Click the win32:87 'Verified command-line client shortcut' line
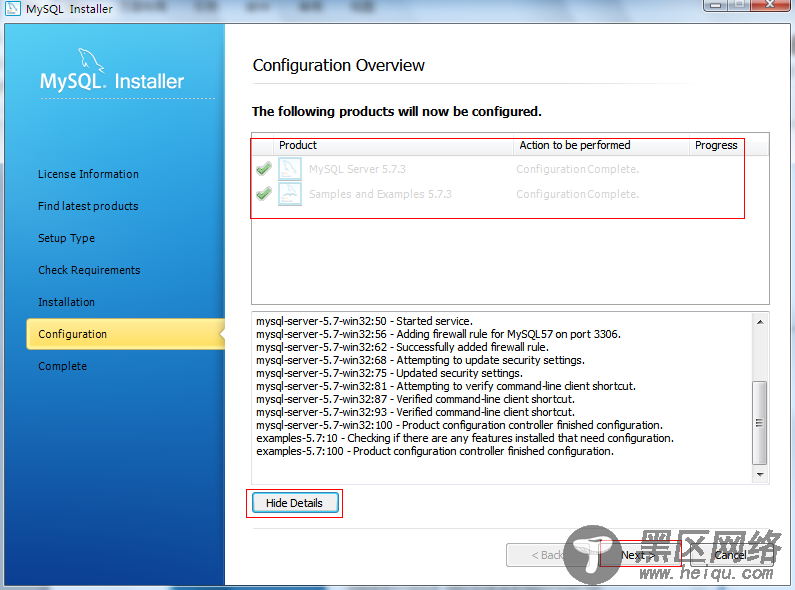This screenshot has width=795, height=590. pyautogui.click(x=415, y=399)
